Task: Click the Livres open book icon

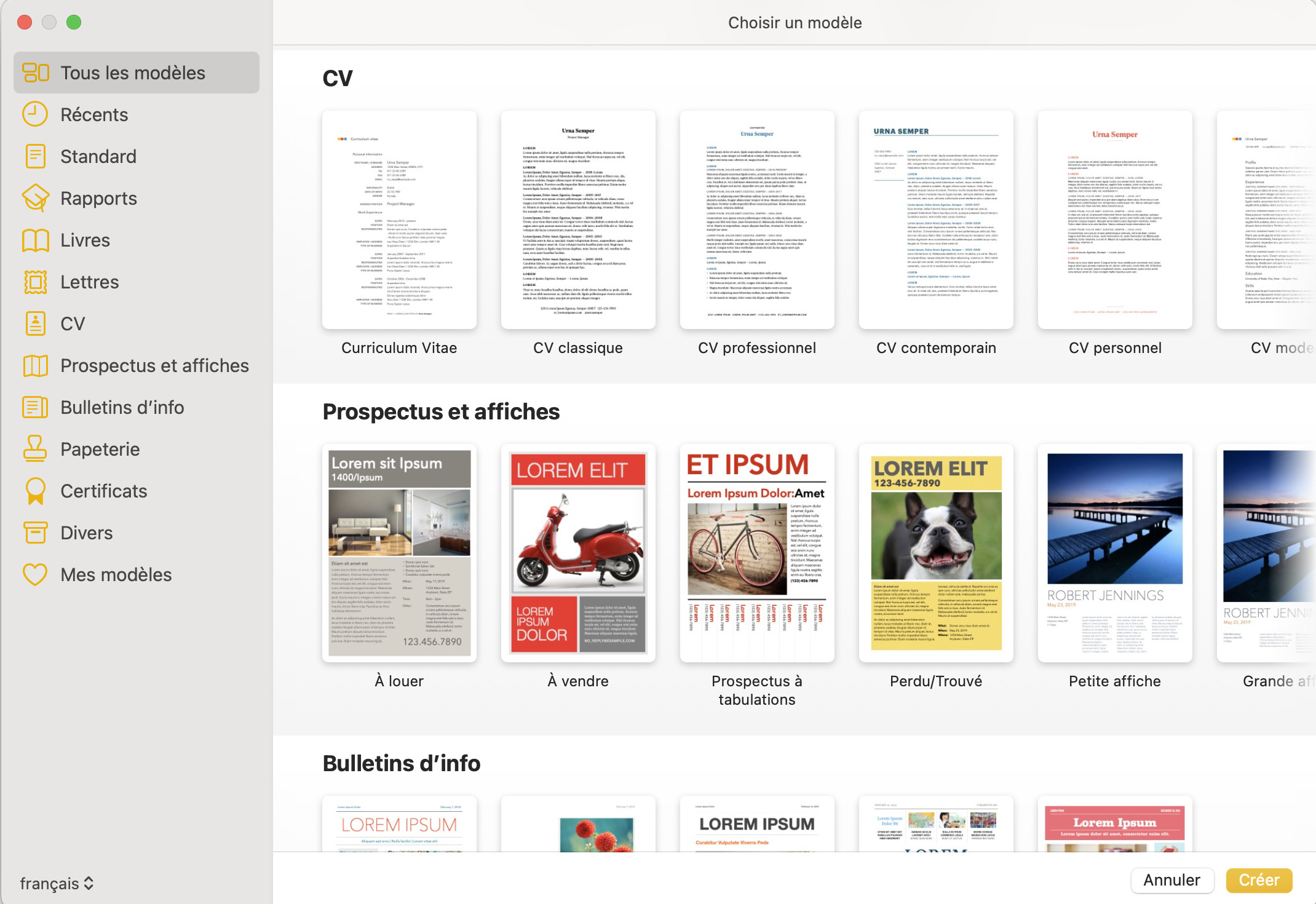Action: click(36, 240)
